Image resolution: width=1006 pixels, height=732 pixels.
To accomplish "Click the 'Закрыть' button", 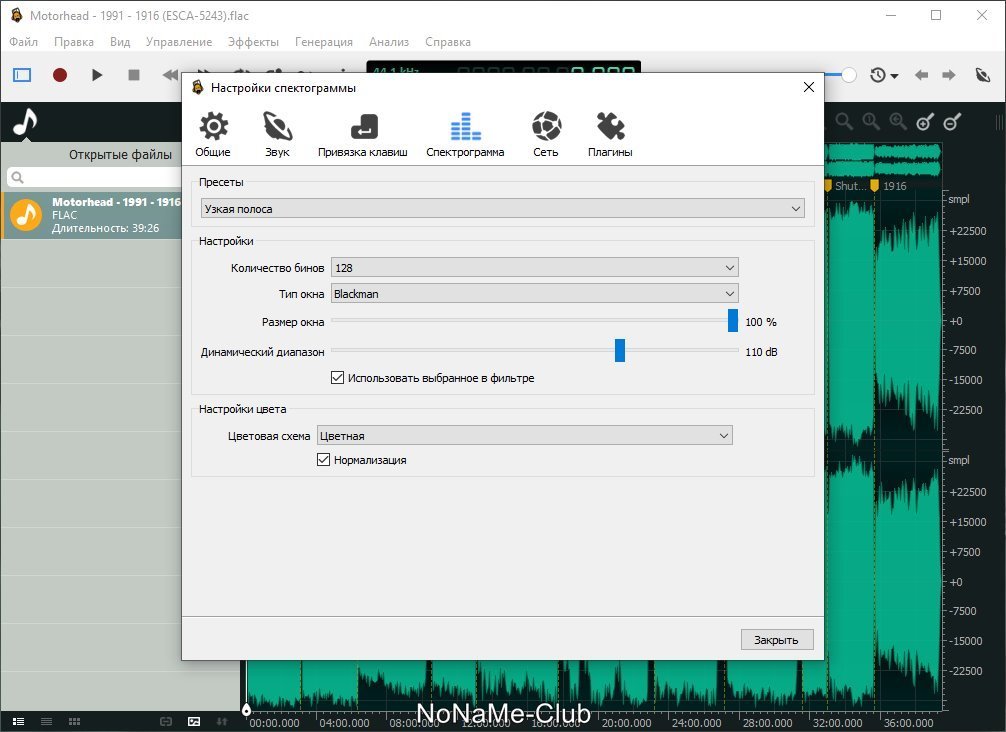I will pos(776,640).
